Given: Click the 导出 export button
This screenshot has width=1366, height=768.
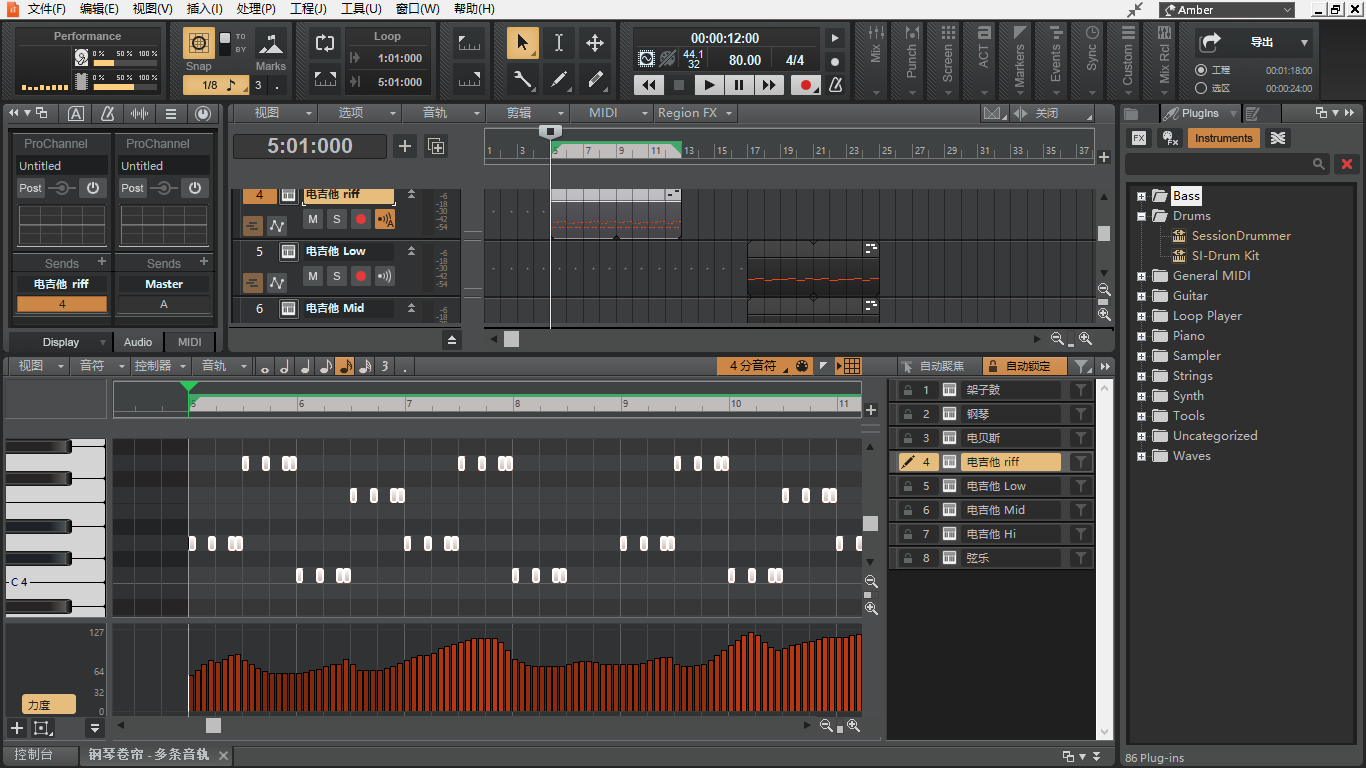Looking at the screenshot, I should 1261,43.
